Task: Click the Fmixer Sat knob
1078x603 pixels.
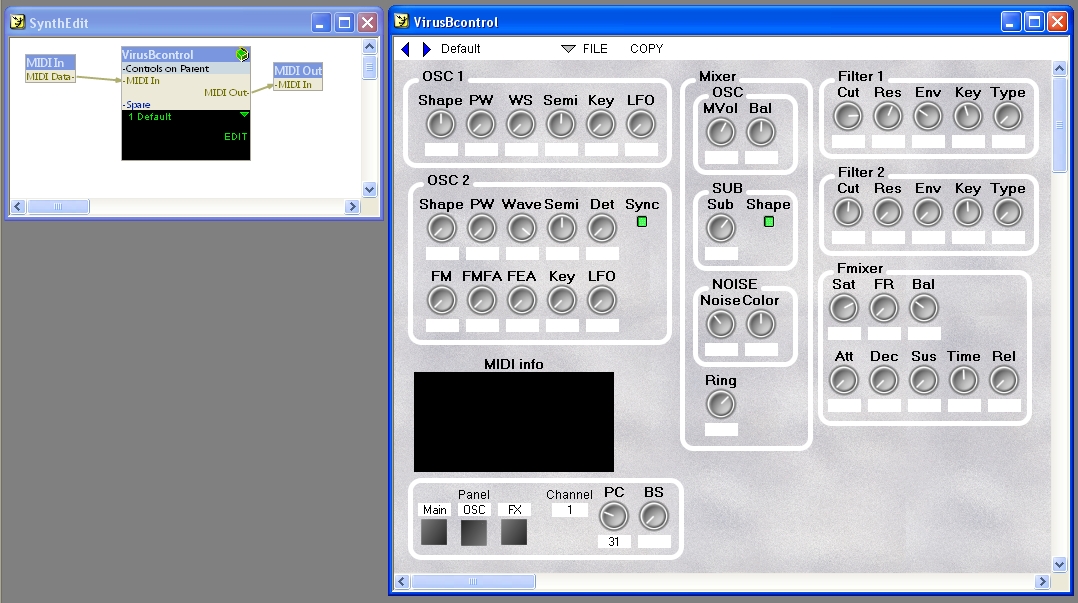Action: click(x=844, y=309)
